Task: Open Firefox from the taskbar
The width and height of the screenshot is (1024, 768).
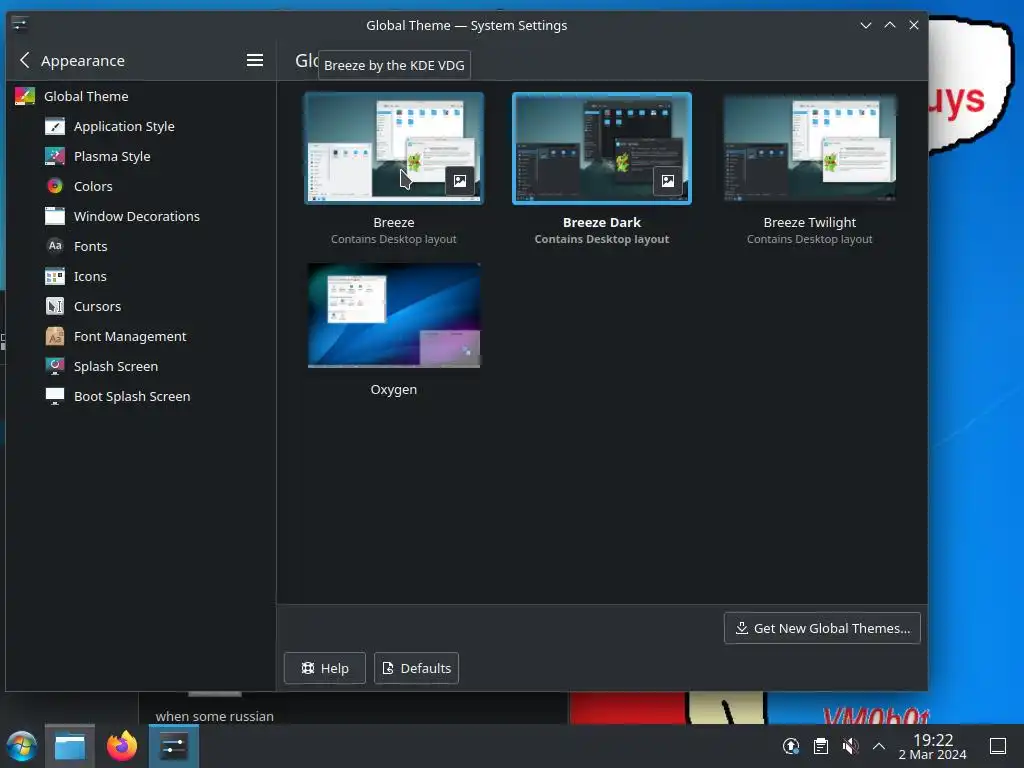Action: click(x=122, y=746)
